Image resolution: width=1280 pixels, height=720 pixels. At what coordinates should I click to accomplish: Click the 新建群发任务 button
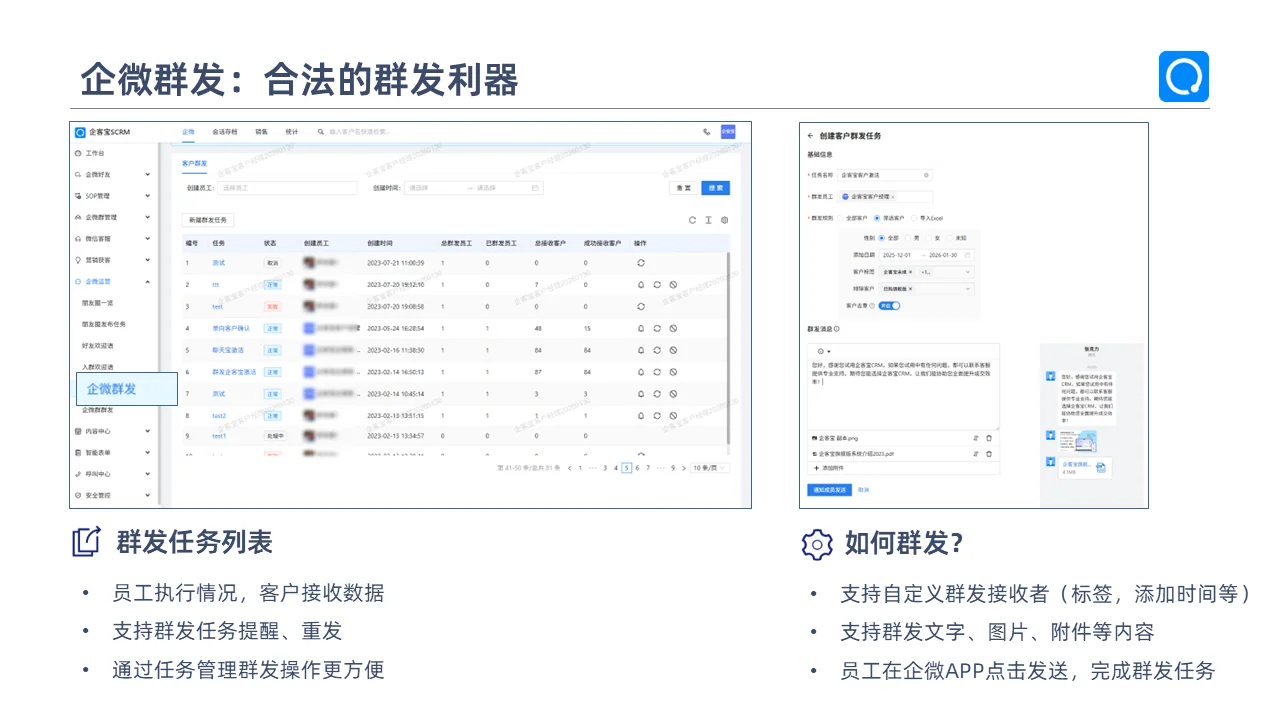(x=207, y=220)
